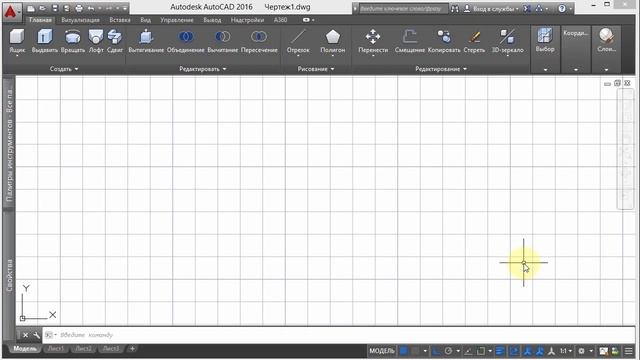
Task: Expand the Редактировать panel dropdown
Action: click(202, 69)
